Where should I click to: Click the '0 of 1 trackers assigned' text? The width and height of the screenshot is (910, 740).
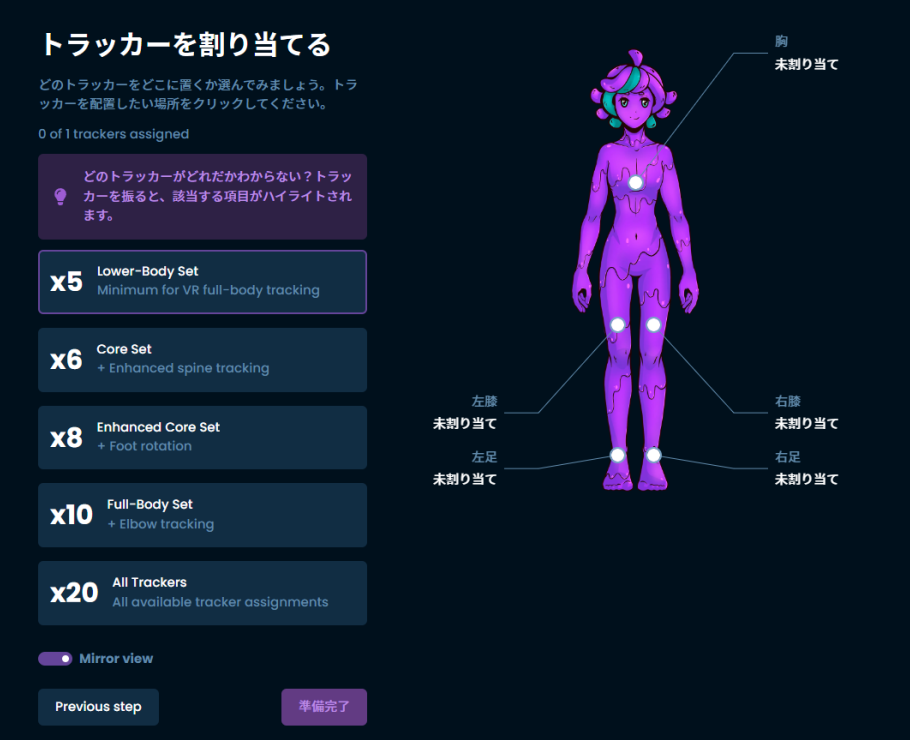click(x=114, y=134)
